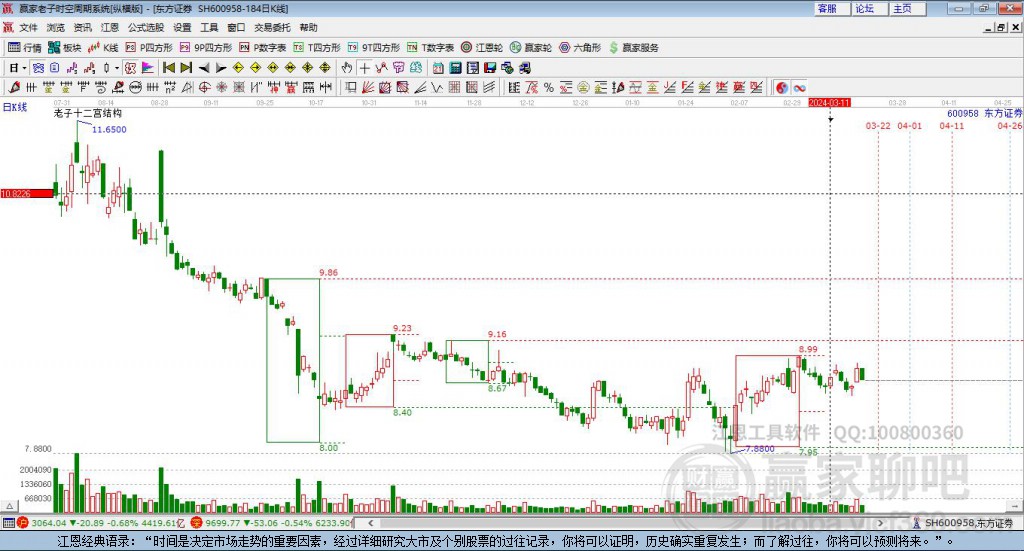Open the 日 period dropdown
The width and height of the screenshot is (1024, 551).
17,68
